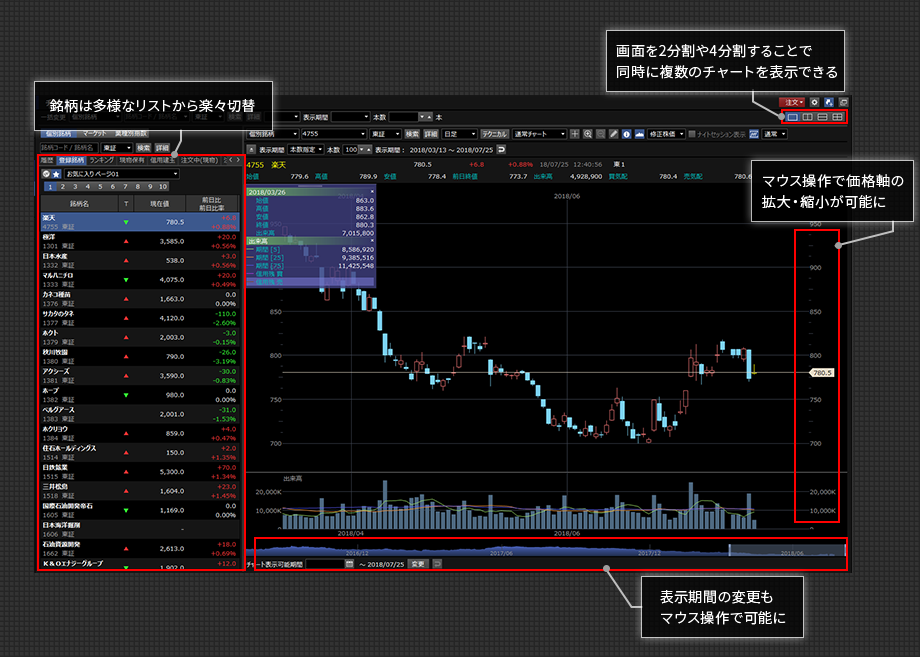Click the 詳細 button in chart toolbar

tap(431, 134)
